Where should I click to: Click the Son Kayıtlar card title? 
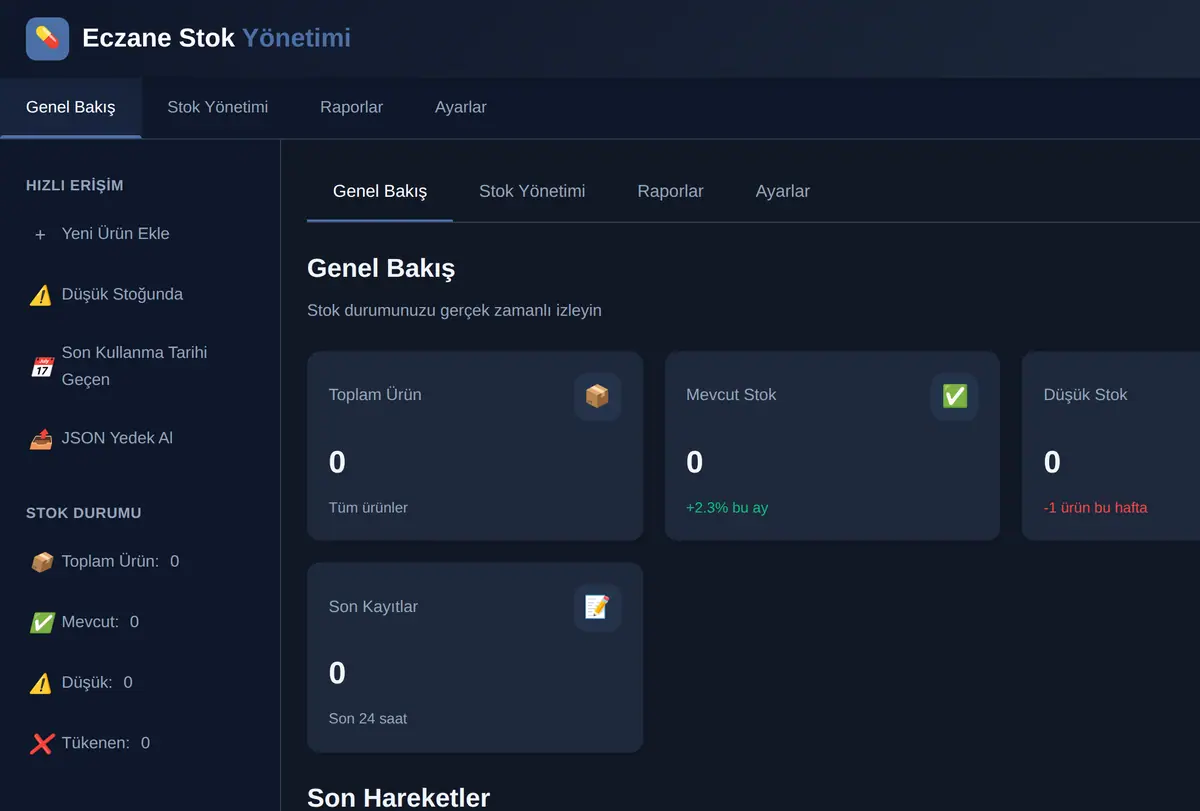coord(373,607)
